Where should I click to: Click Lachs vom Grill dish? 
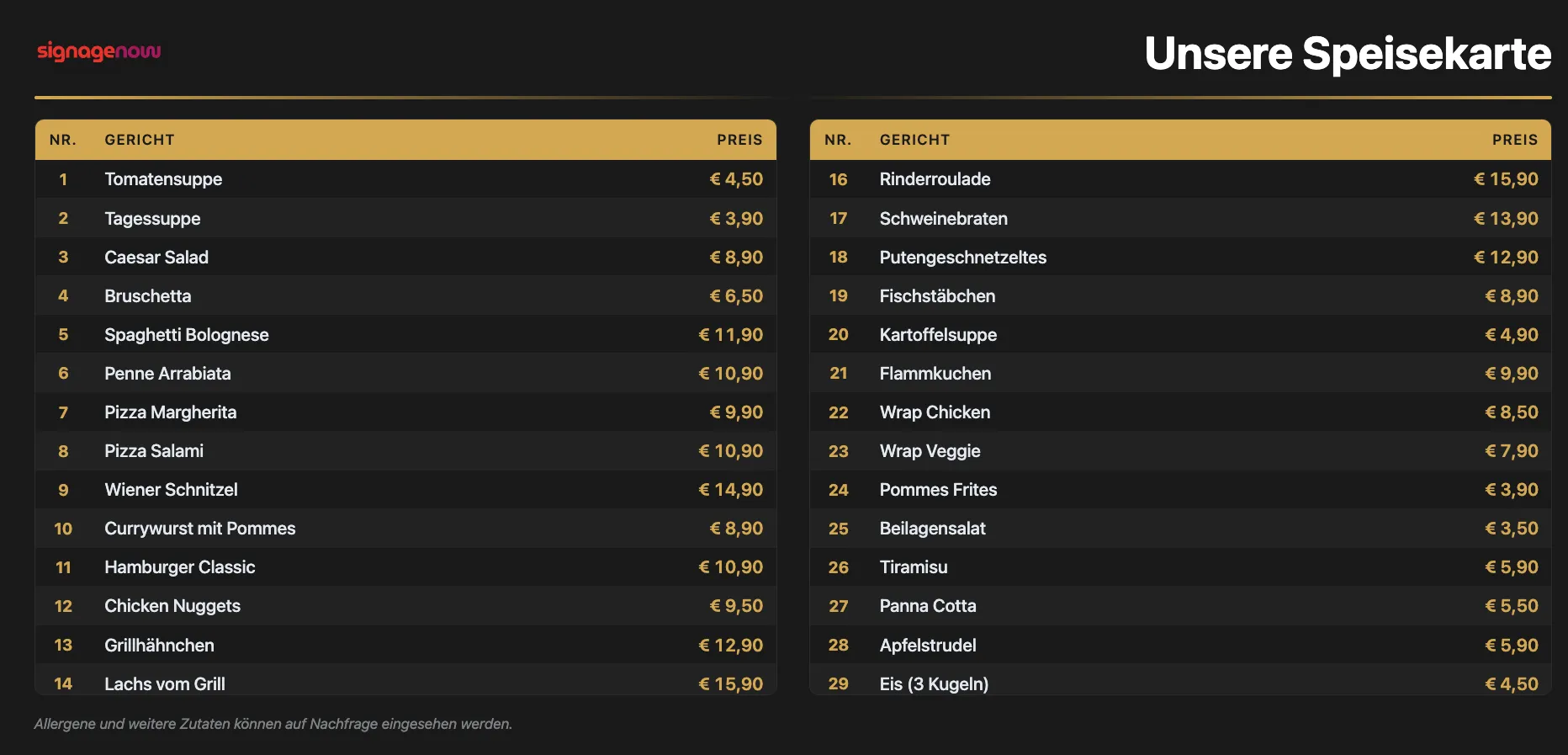165,684
